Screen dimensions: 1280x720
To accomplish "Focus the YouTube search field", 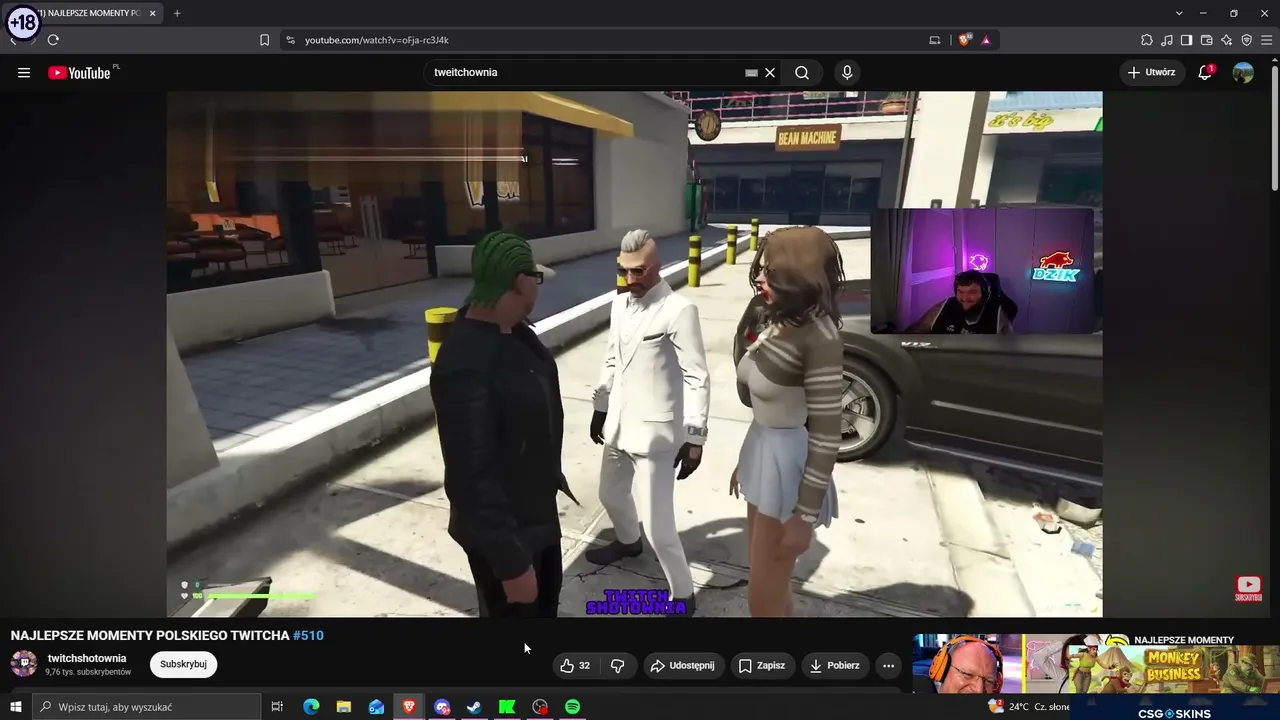I will 586,72.
